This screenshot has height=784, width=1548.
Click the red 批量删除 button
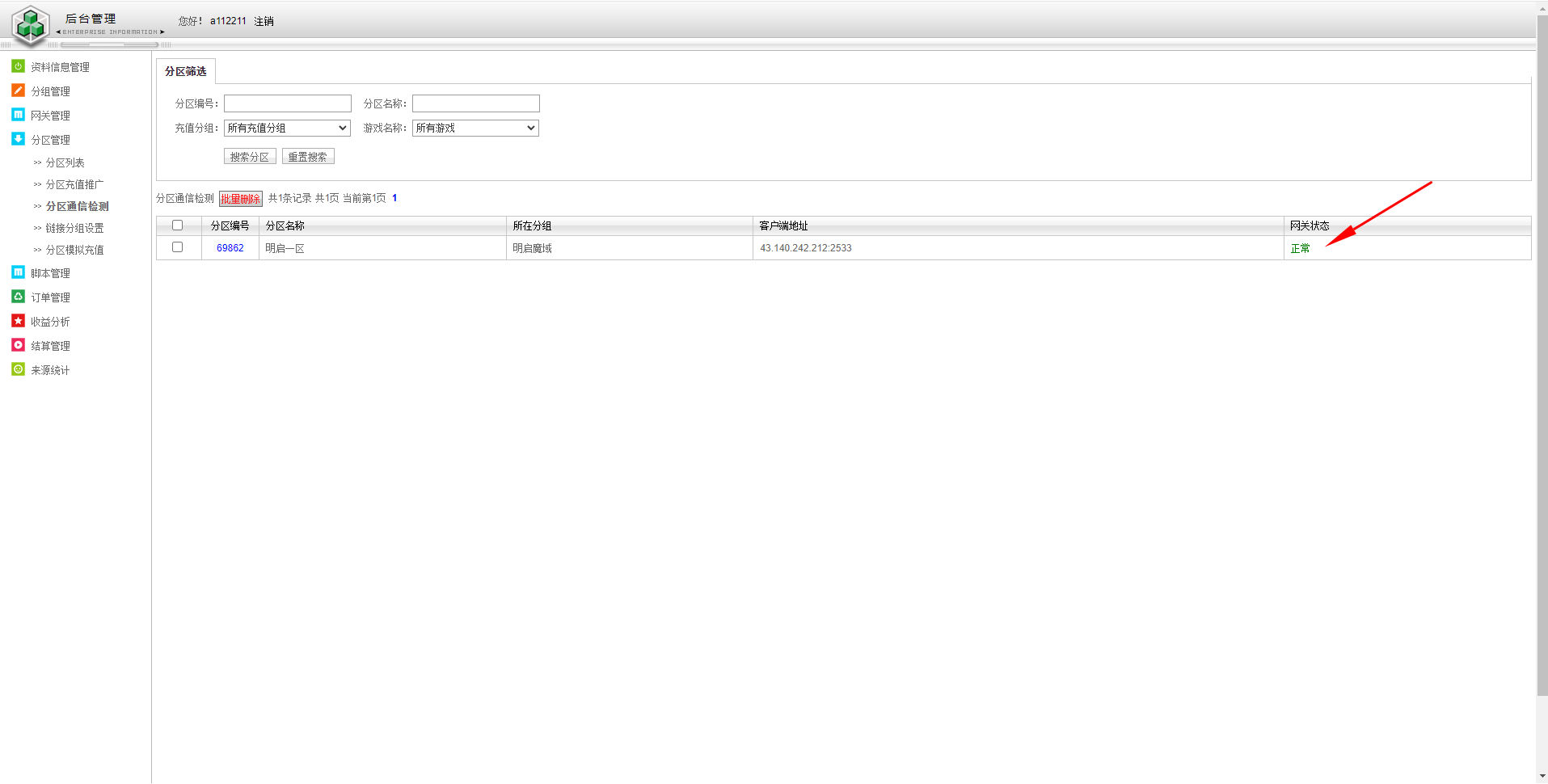pos(241,199)
